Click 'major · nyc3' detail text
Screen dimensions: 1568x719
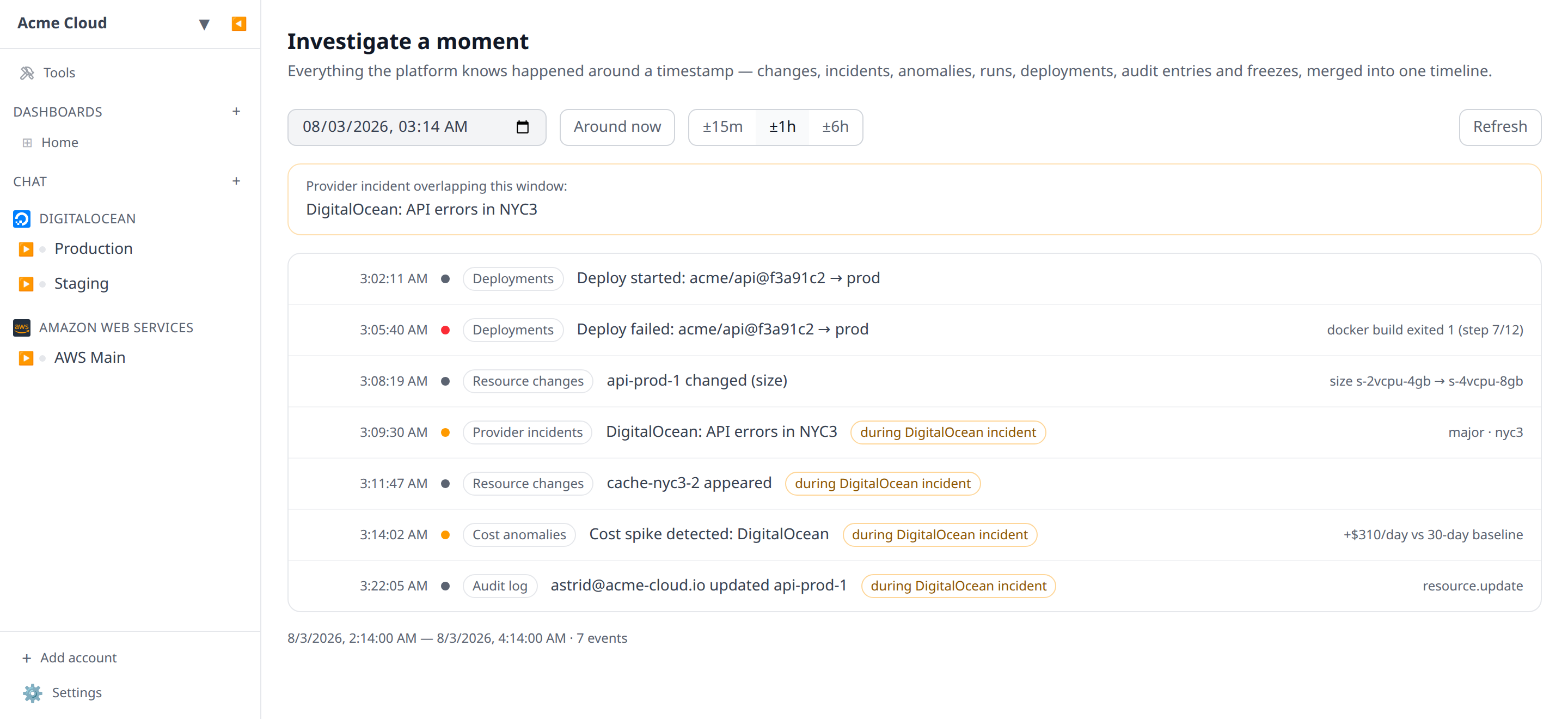tap(1486, 432)
